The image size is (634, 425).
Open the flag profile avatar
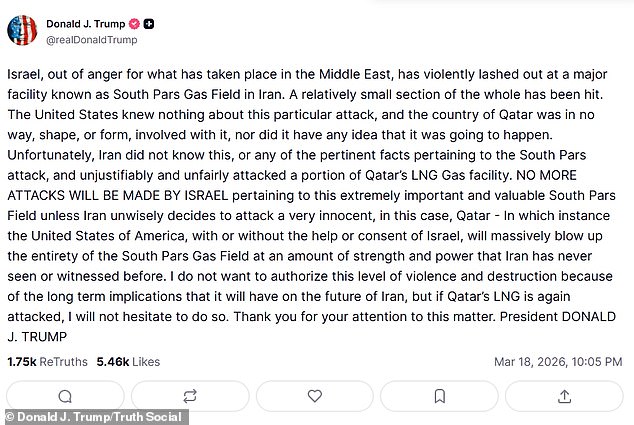click(x=22, y=31)
